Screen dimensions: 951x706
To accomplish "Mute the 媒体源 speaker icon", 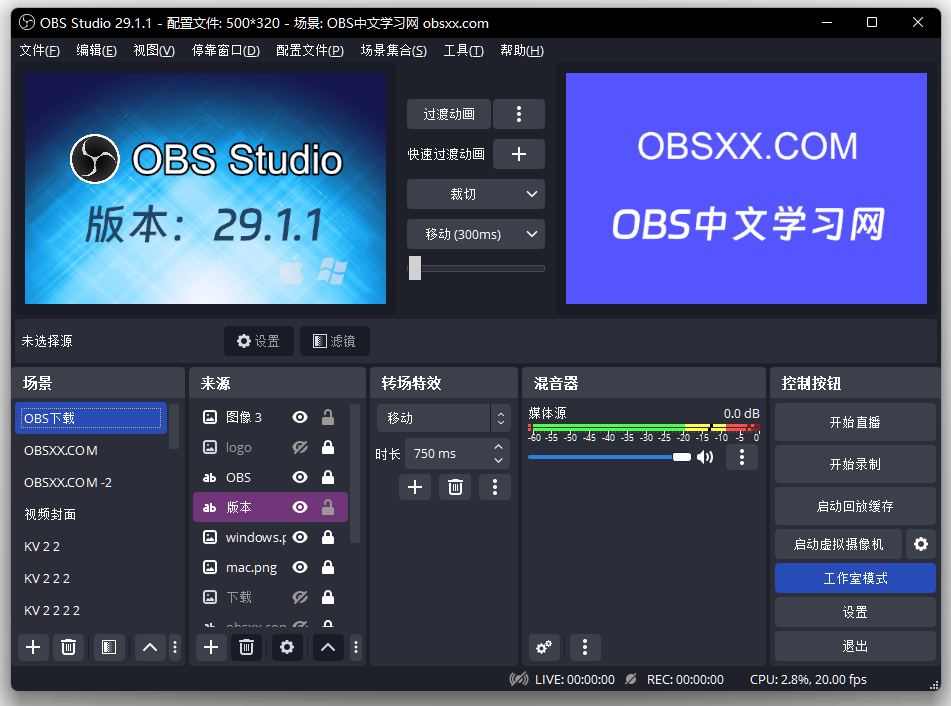I will click(705, 457).
